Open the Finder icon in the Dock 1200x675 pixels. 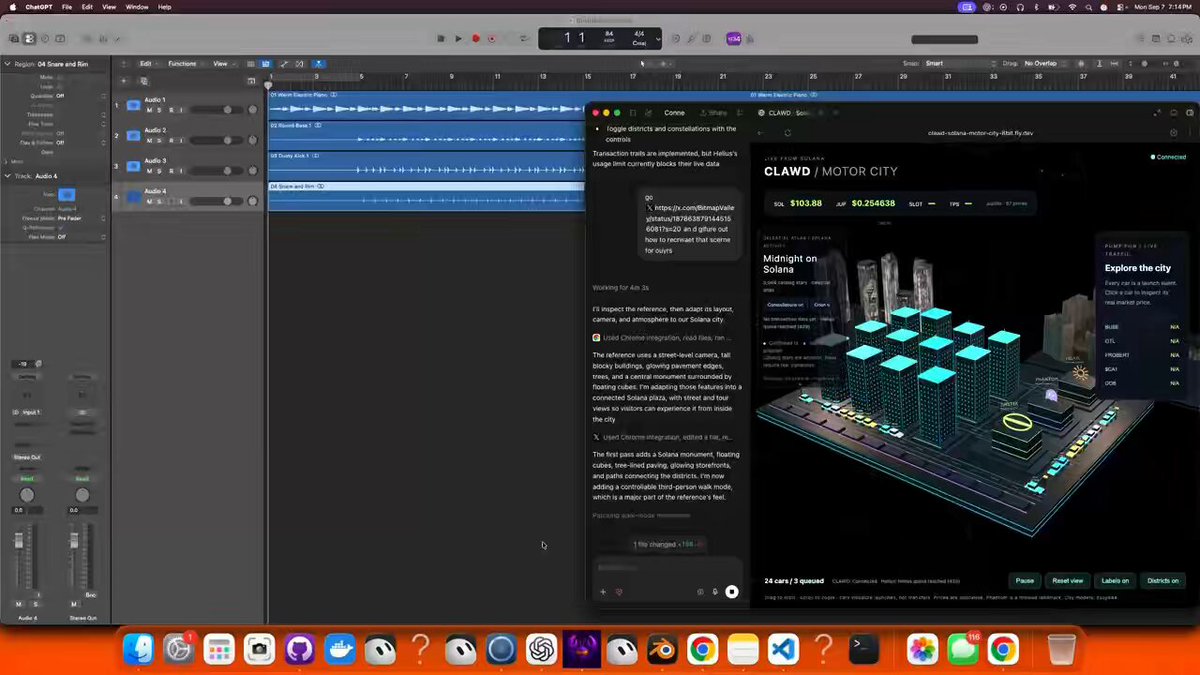point(138,650)
